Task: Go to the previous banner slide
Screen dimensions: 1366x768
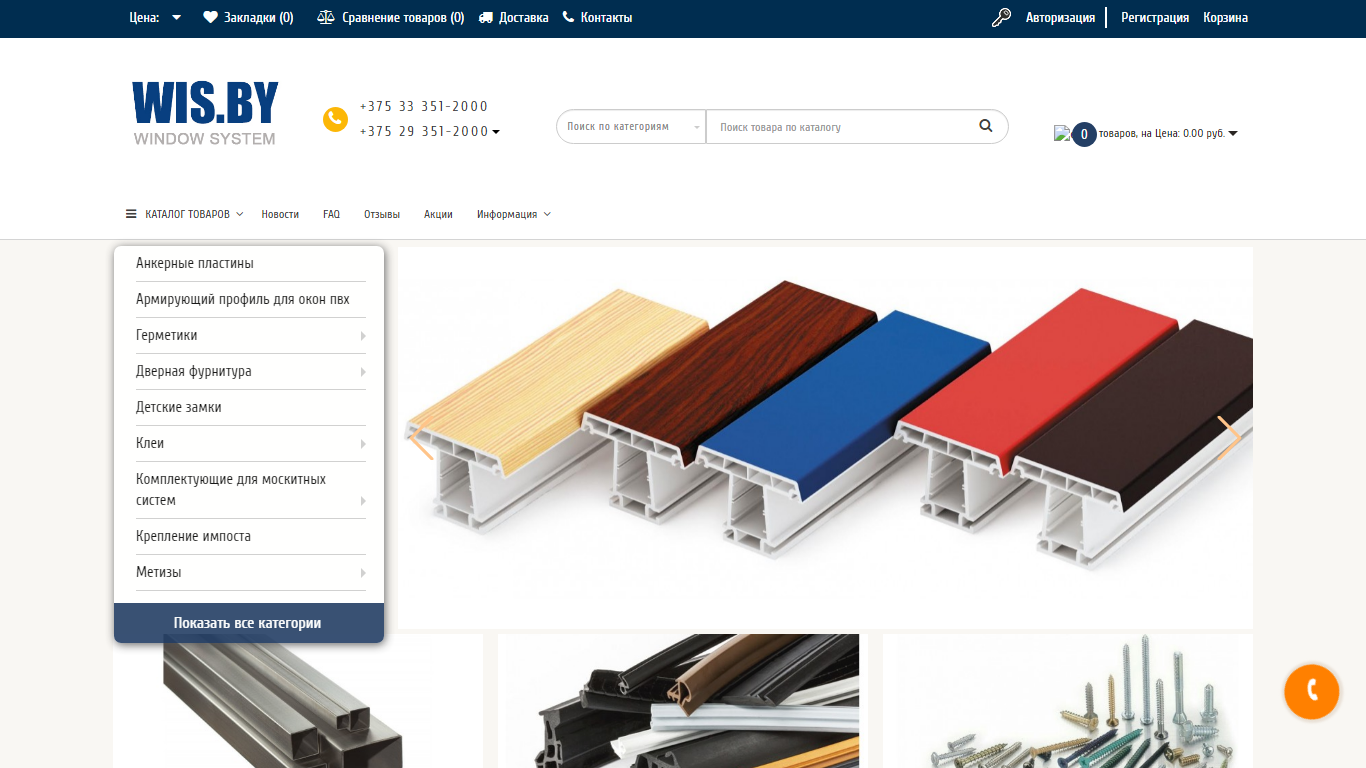Action: point(421,438)
